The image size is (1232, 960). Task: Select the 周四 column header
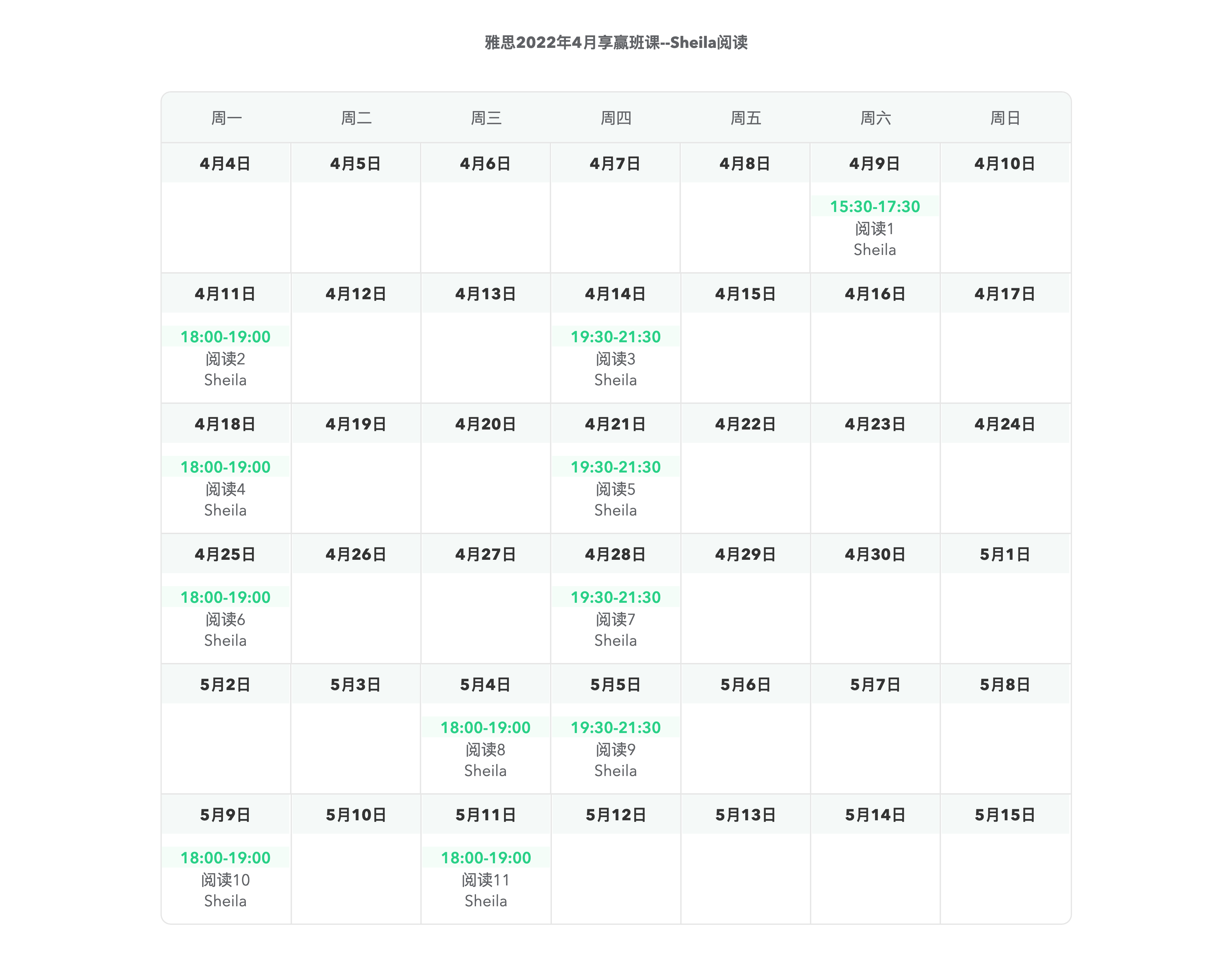[615, 118]
